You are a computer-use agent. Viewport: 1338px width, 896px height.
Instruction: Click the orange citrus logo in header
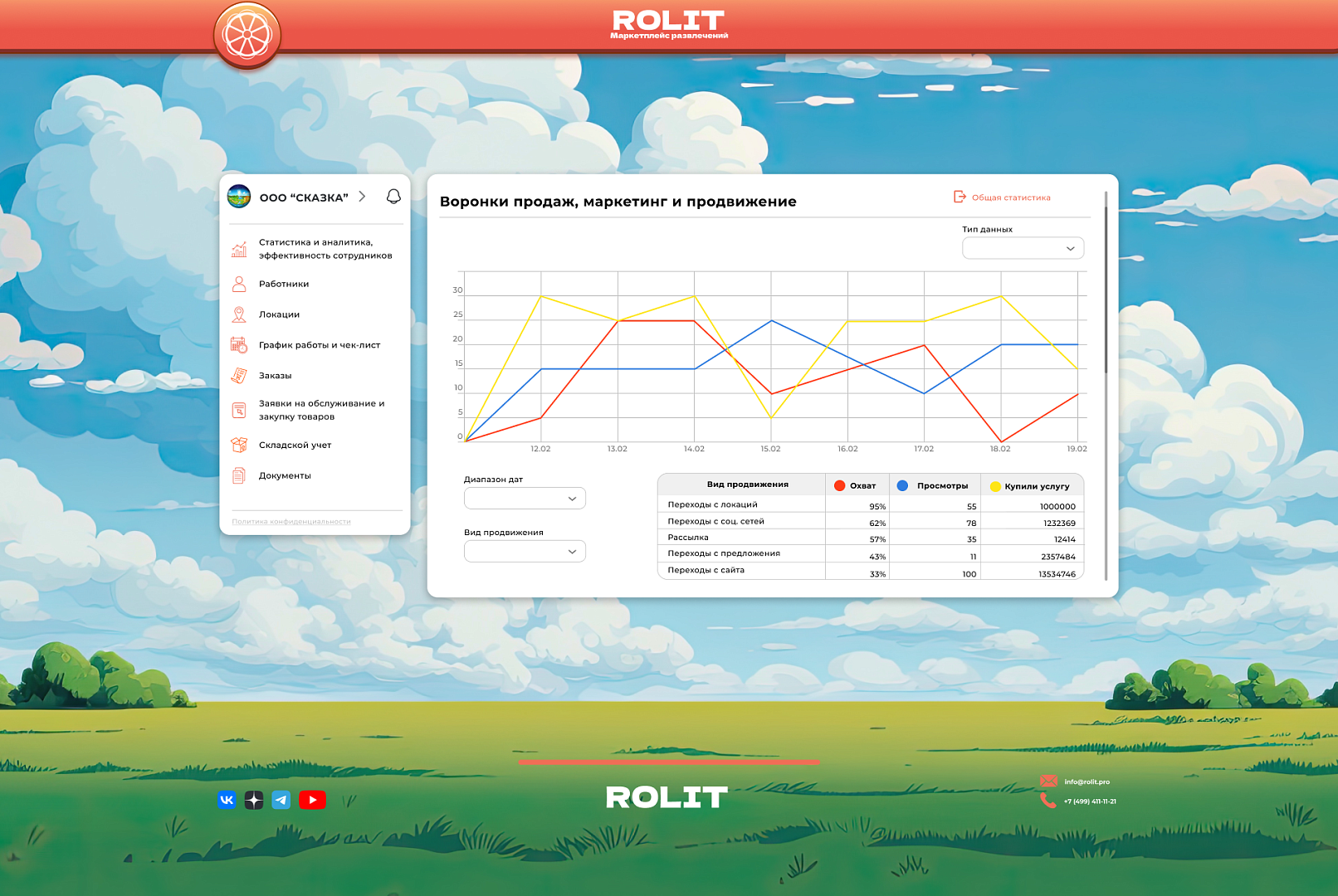click(x=247, y=36)
